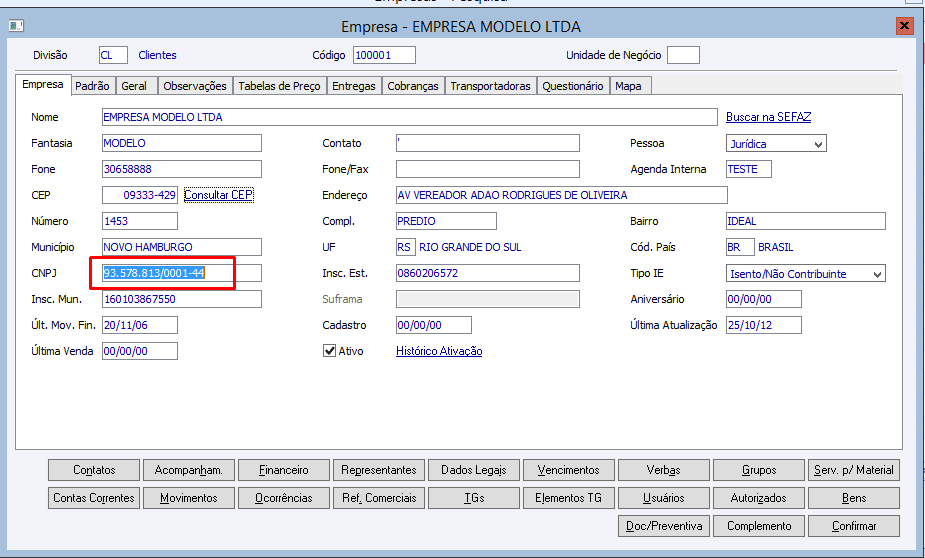The height and width of the screenshot is (558, 925).
Task: Click the Buscar na SEFAZ link
Action: tap(768, 117)
